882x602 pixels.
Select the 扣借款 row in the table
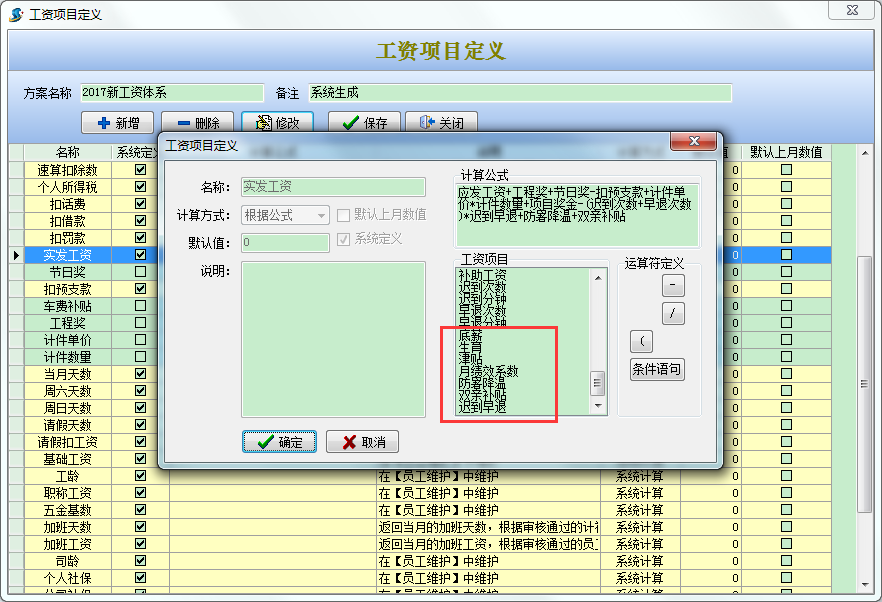click(68, 221)
